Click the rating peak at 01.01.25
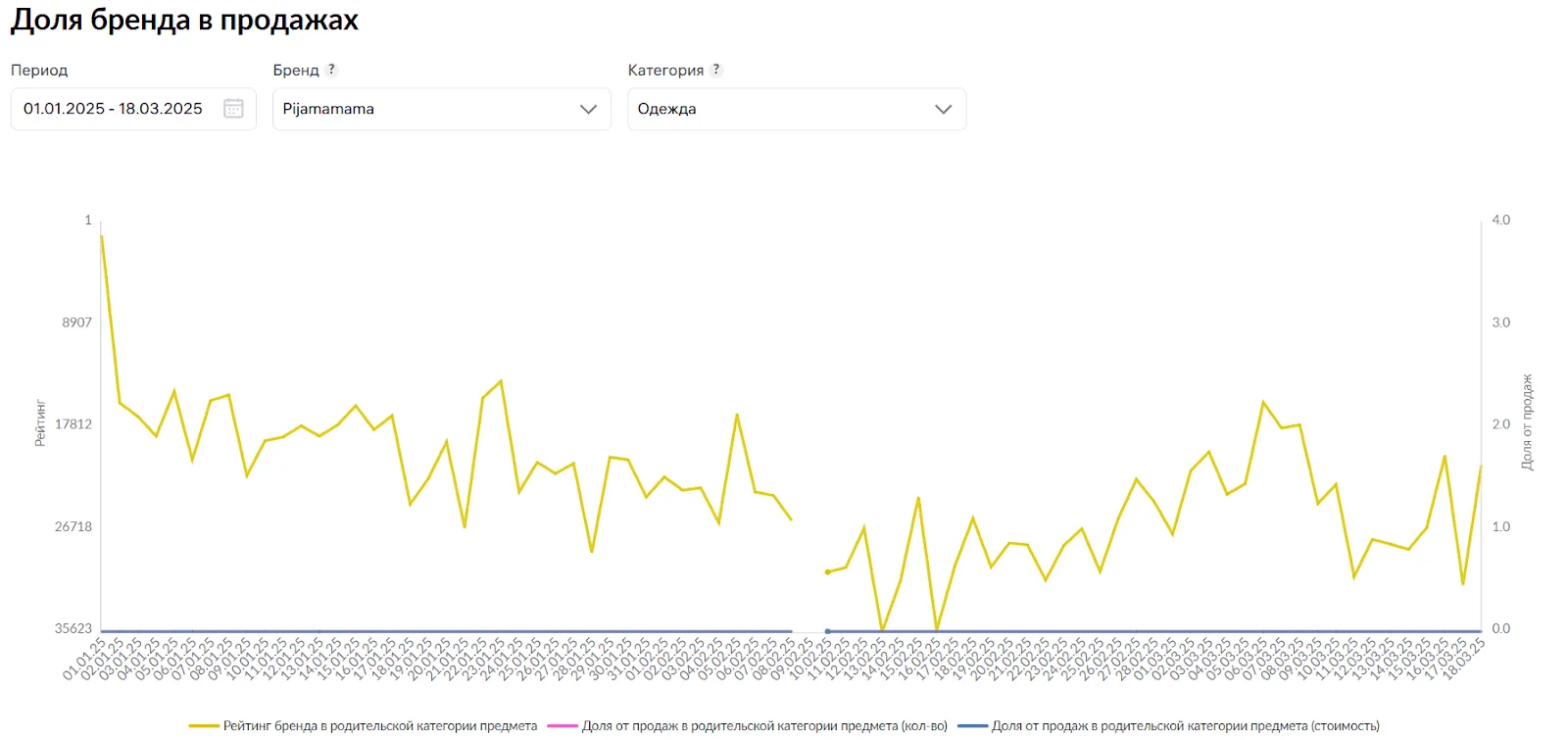Screen dimensions: 1568x740 (102, 236)
